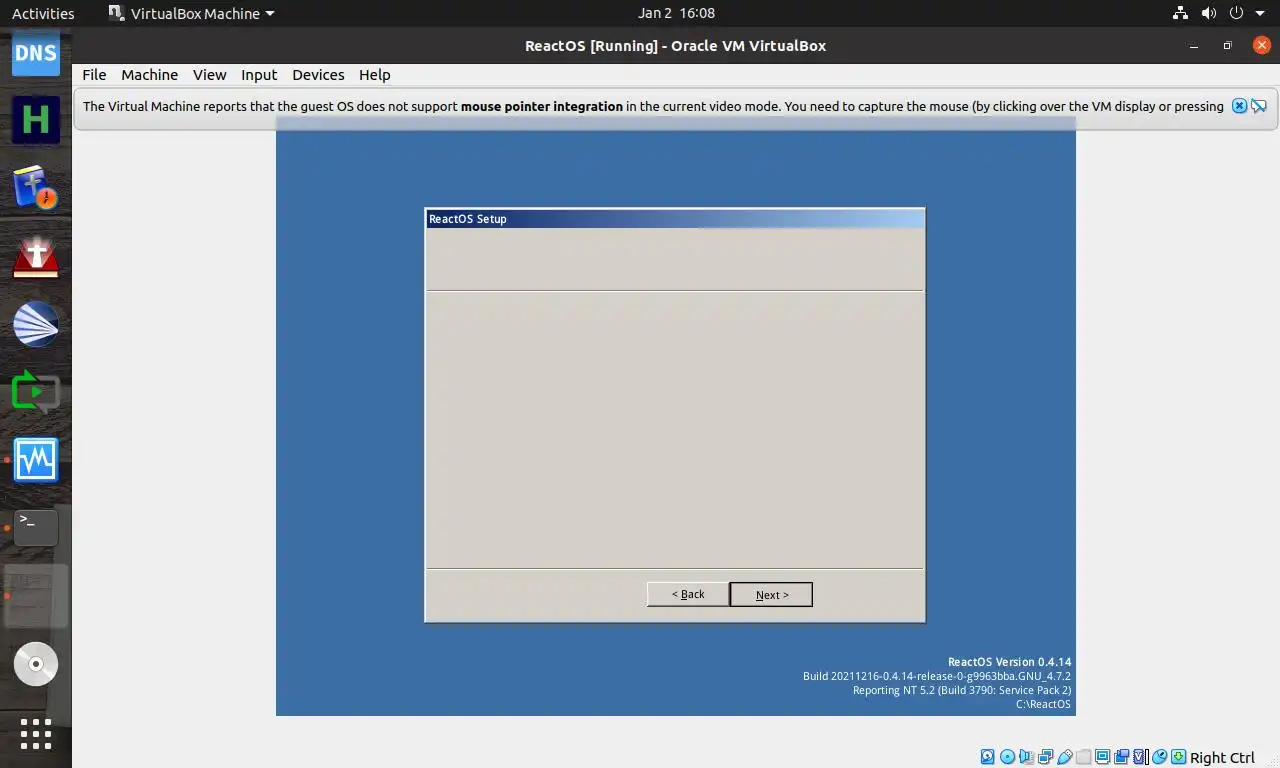The image size is (1280, 768).
Task: Launch the blue striped globe app
Action: (x=36, y=325)
